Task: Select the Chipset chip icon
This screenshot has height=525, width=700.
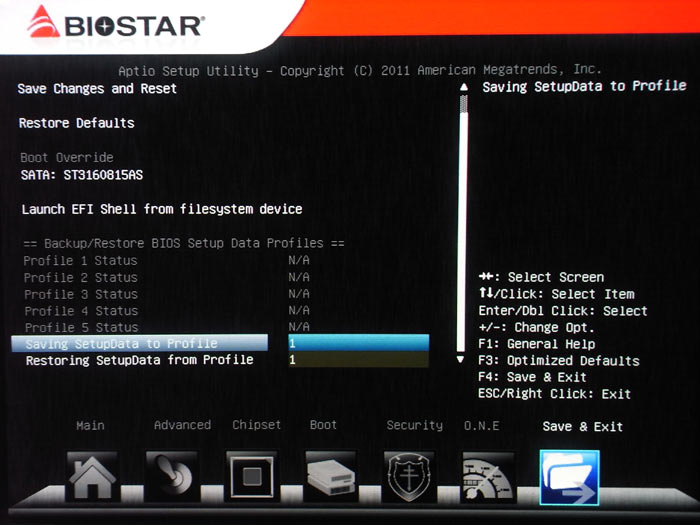Action: click(x=251, y=477)
